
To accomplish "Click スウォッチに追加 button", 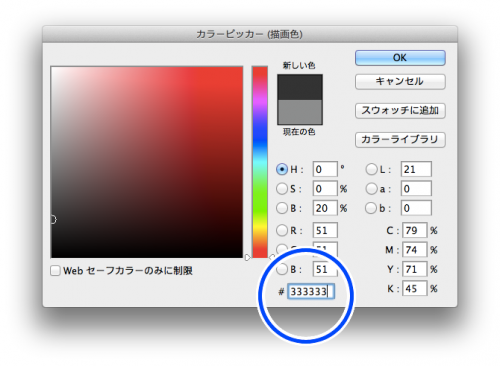I will [400, 110].
